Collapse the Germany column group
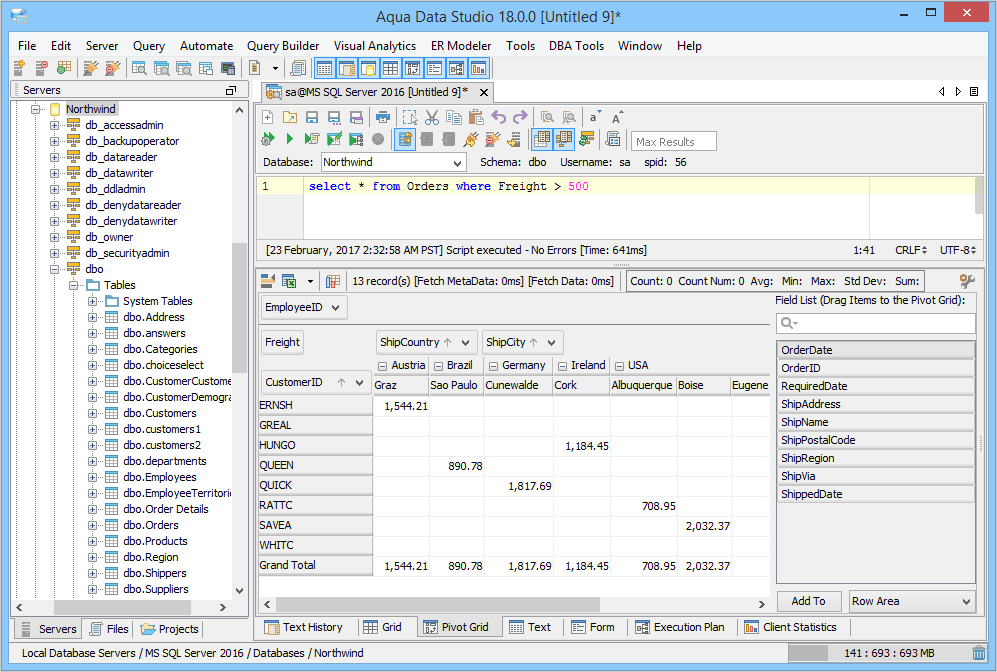This screenshot has height=672, width=997. [x=492, y=366]
